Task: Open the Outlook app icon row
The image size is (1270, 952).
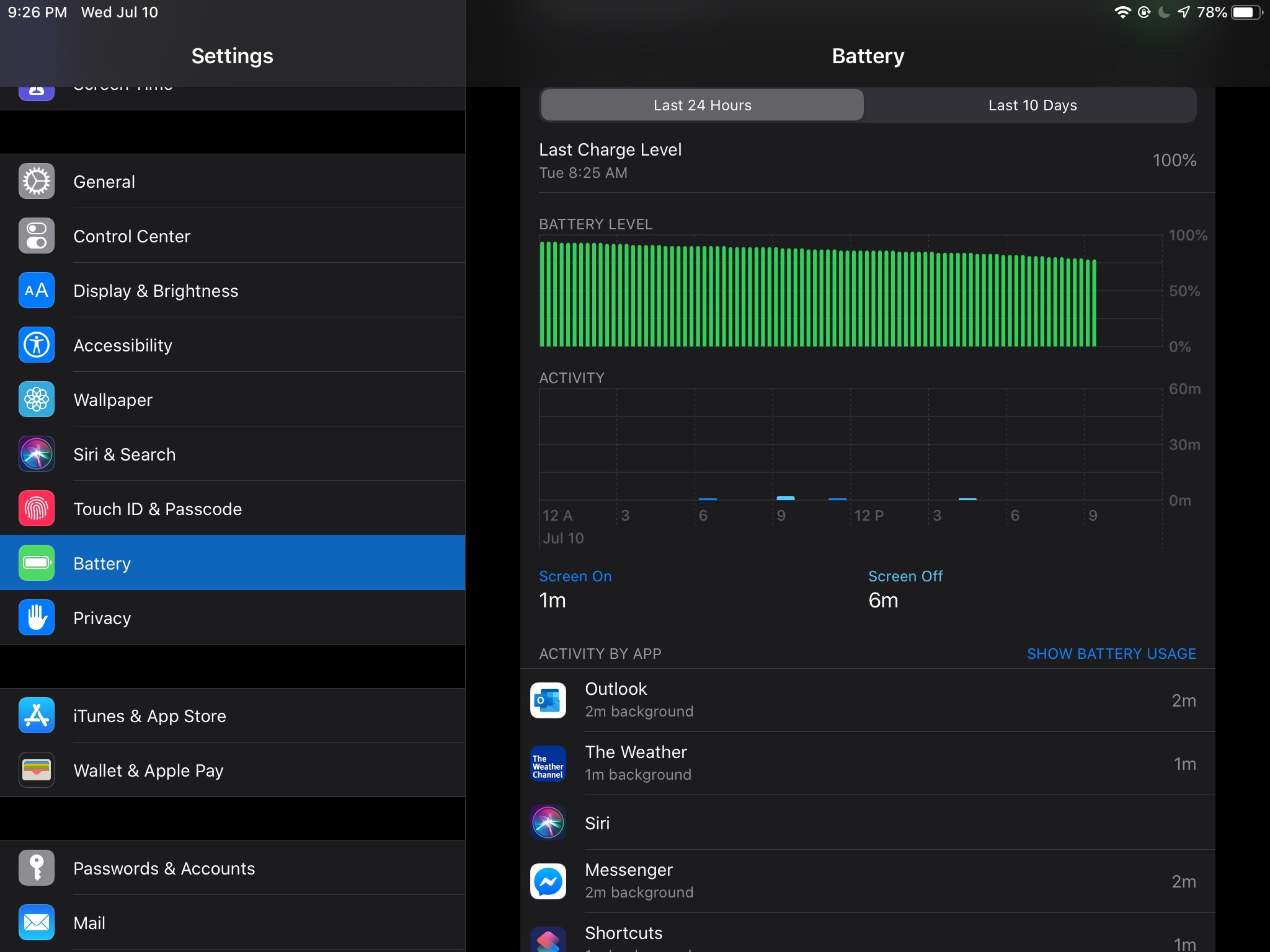Action: click(x=548, y=700)
